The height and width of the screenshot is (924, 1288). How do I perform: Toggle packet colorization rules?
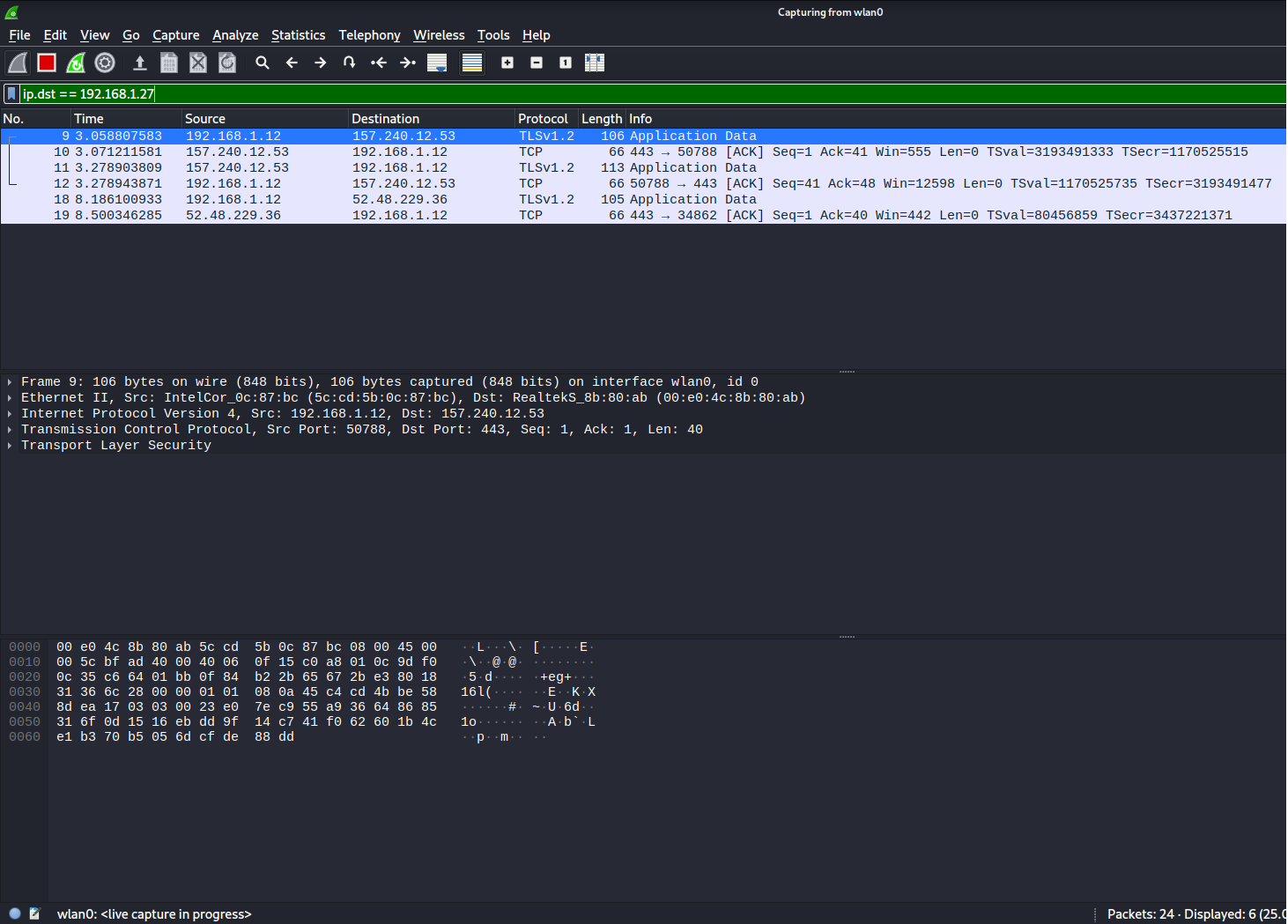(x=472, y=63)
